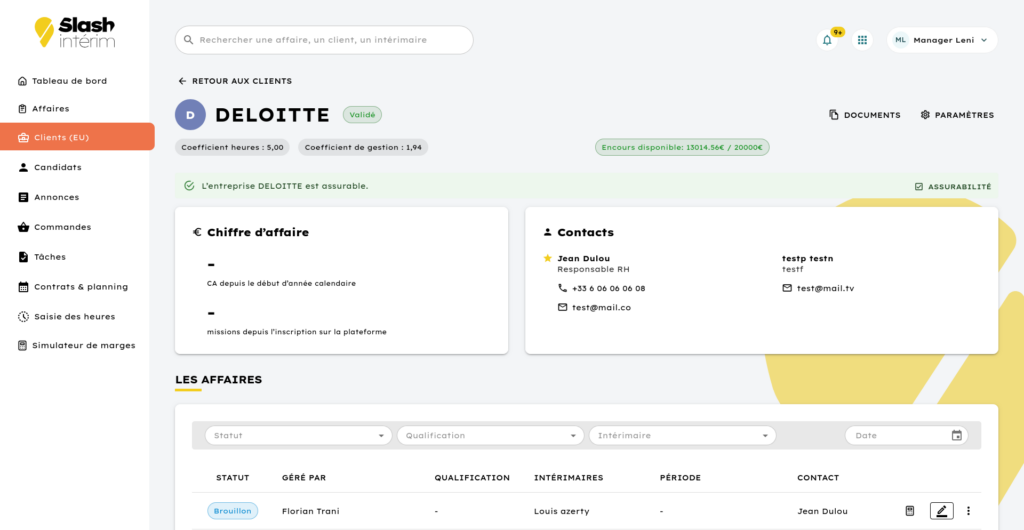
Task: Open the apps grid menu
Action: (x=862, y=40)
